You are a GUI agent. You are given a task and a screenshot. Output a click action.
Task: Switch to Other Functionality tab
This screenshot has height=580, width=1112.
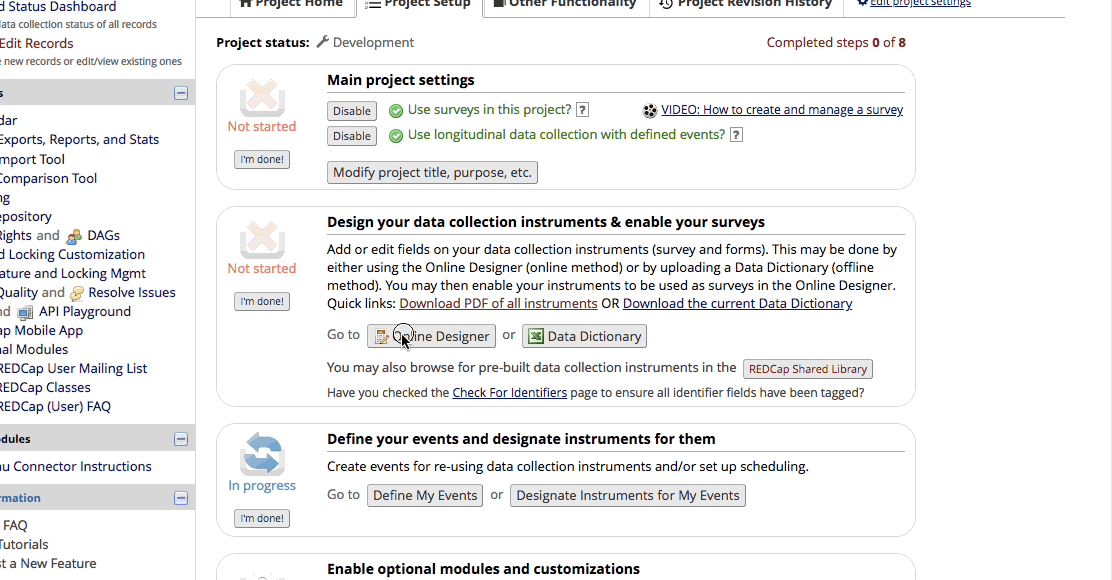565,4
